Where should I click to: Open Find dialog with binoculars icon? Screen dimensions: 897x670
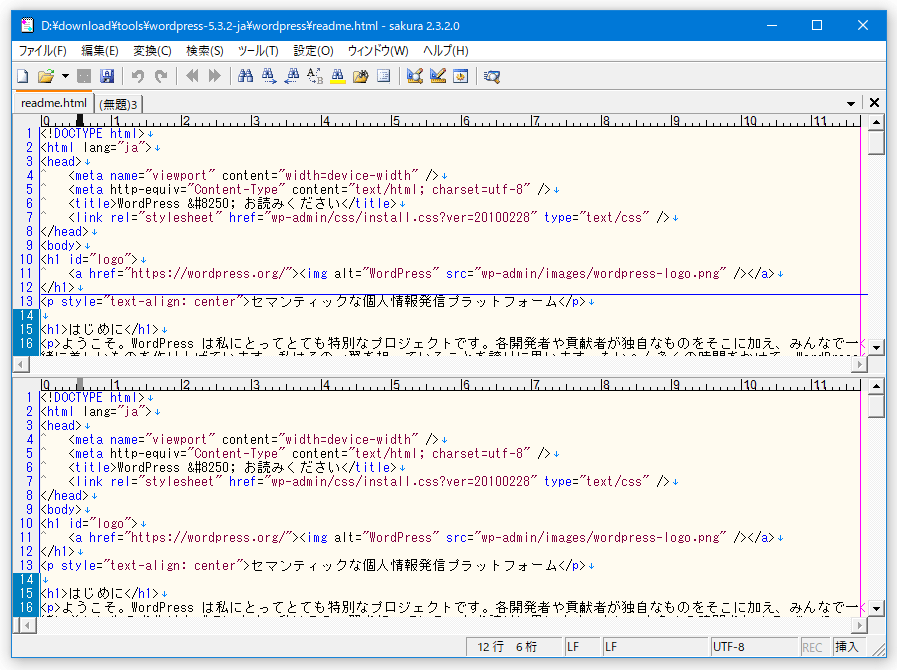(245, 76)
